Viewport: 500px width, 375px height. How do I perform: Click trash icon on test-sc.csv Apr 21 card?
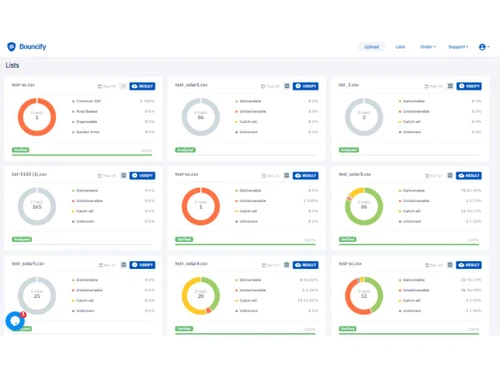click(287, 175)
